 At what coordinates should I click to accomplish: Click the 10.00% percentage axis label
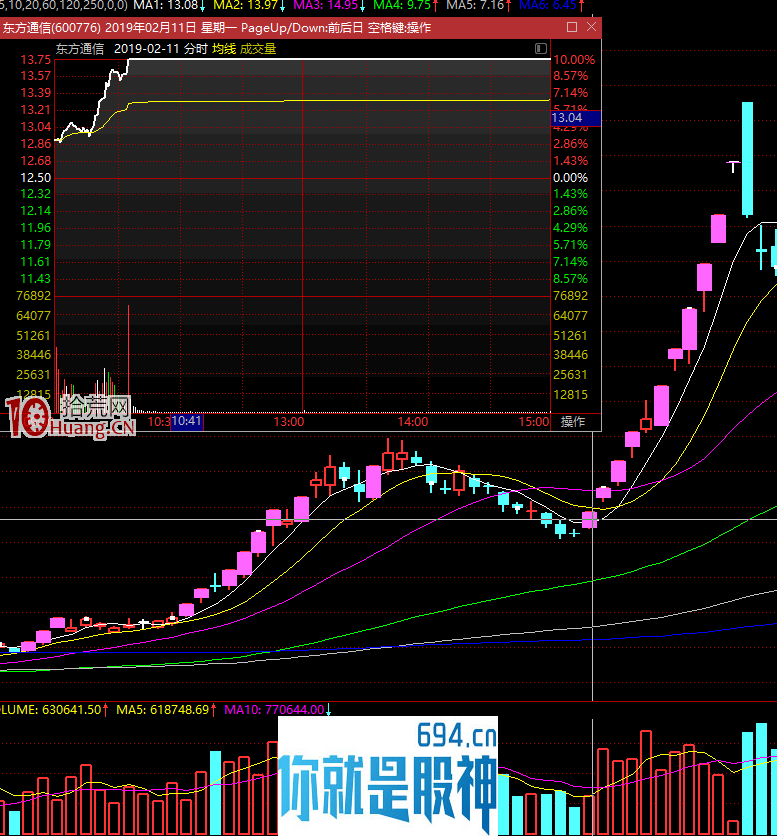click(574, 60)
